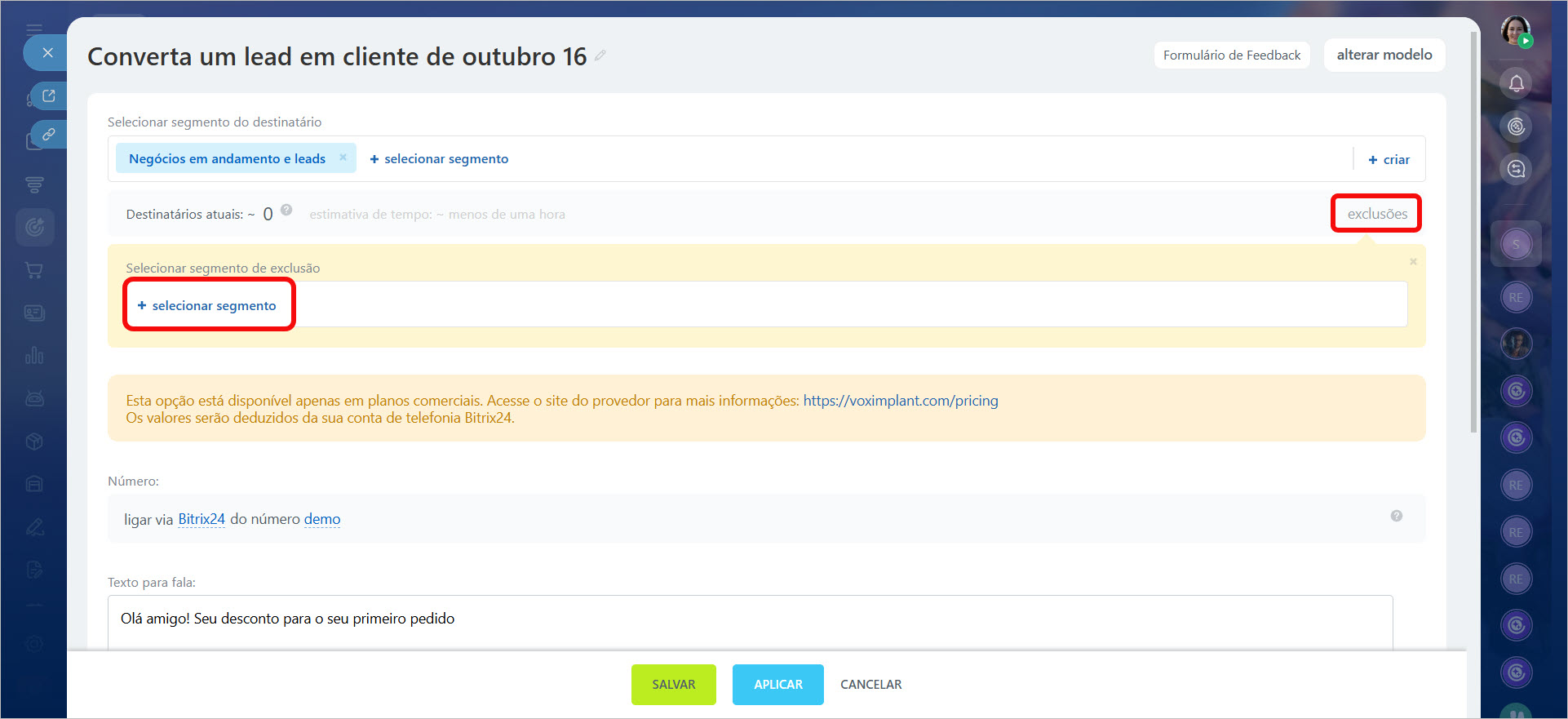Open the notifications bell

click(x=1516, y=83)
